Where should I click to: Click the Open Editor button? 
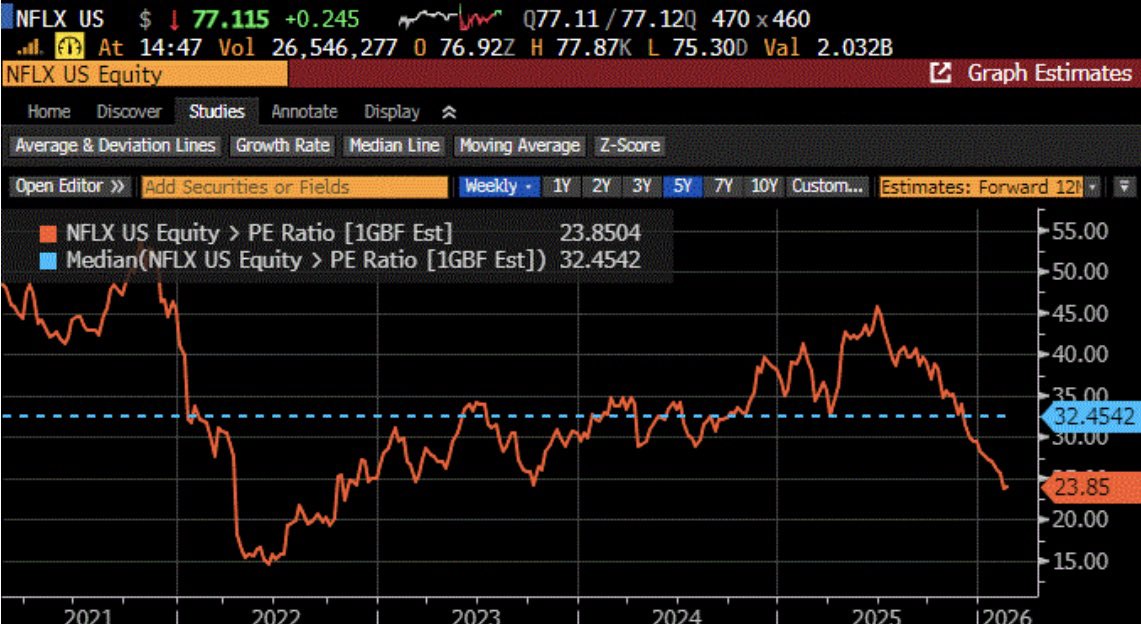coord(71,186)
